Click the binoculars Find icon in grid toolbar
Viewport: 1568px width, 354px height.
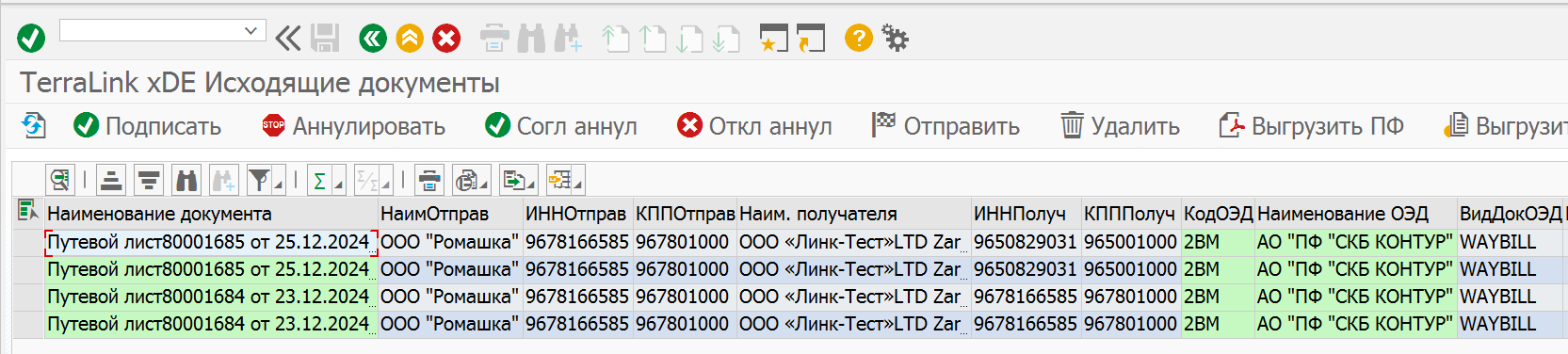pyautogui.click(x=187, y=180)
